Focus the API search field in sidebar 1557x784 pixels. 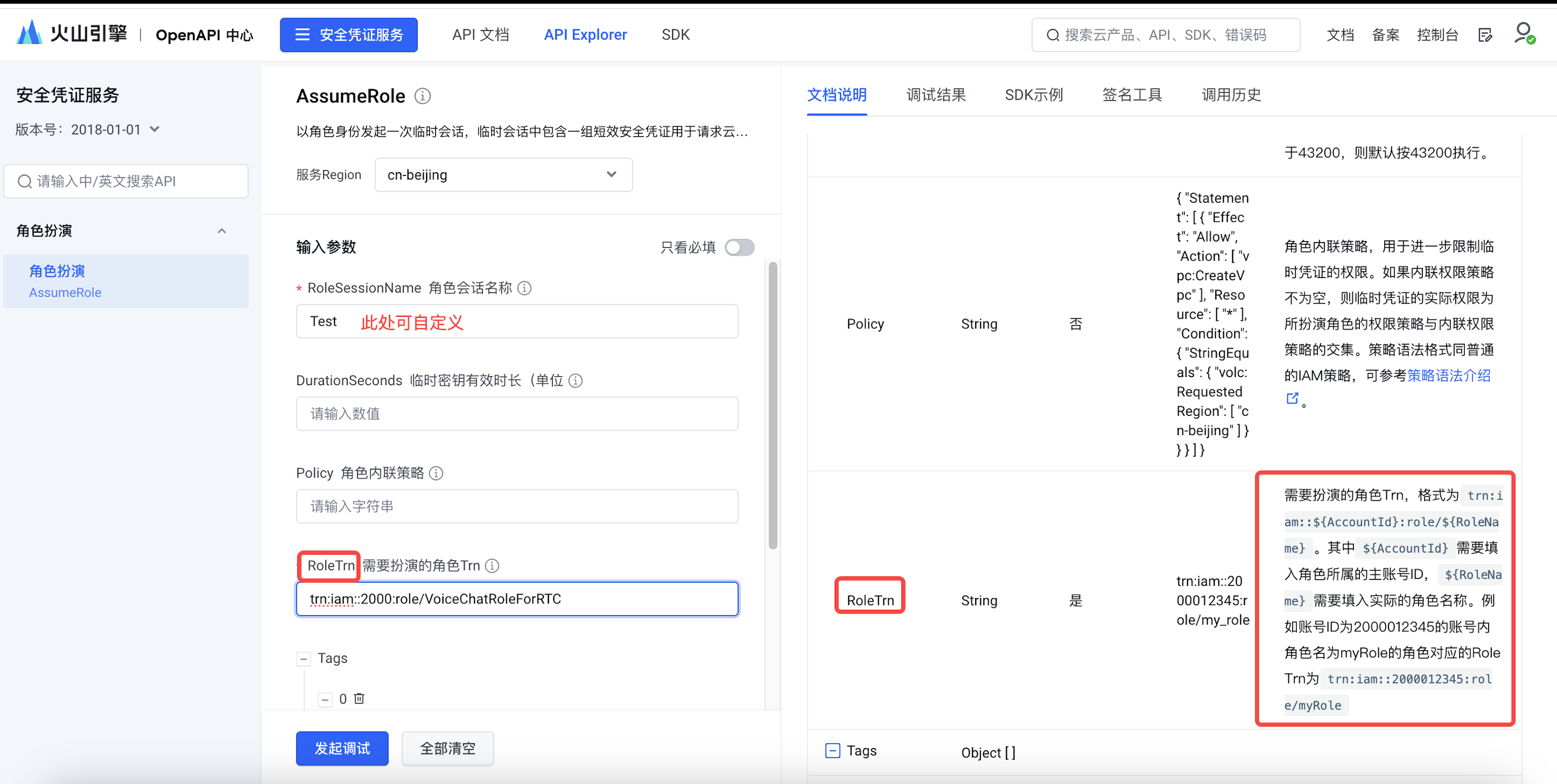point(126,181)
